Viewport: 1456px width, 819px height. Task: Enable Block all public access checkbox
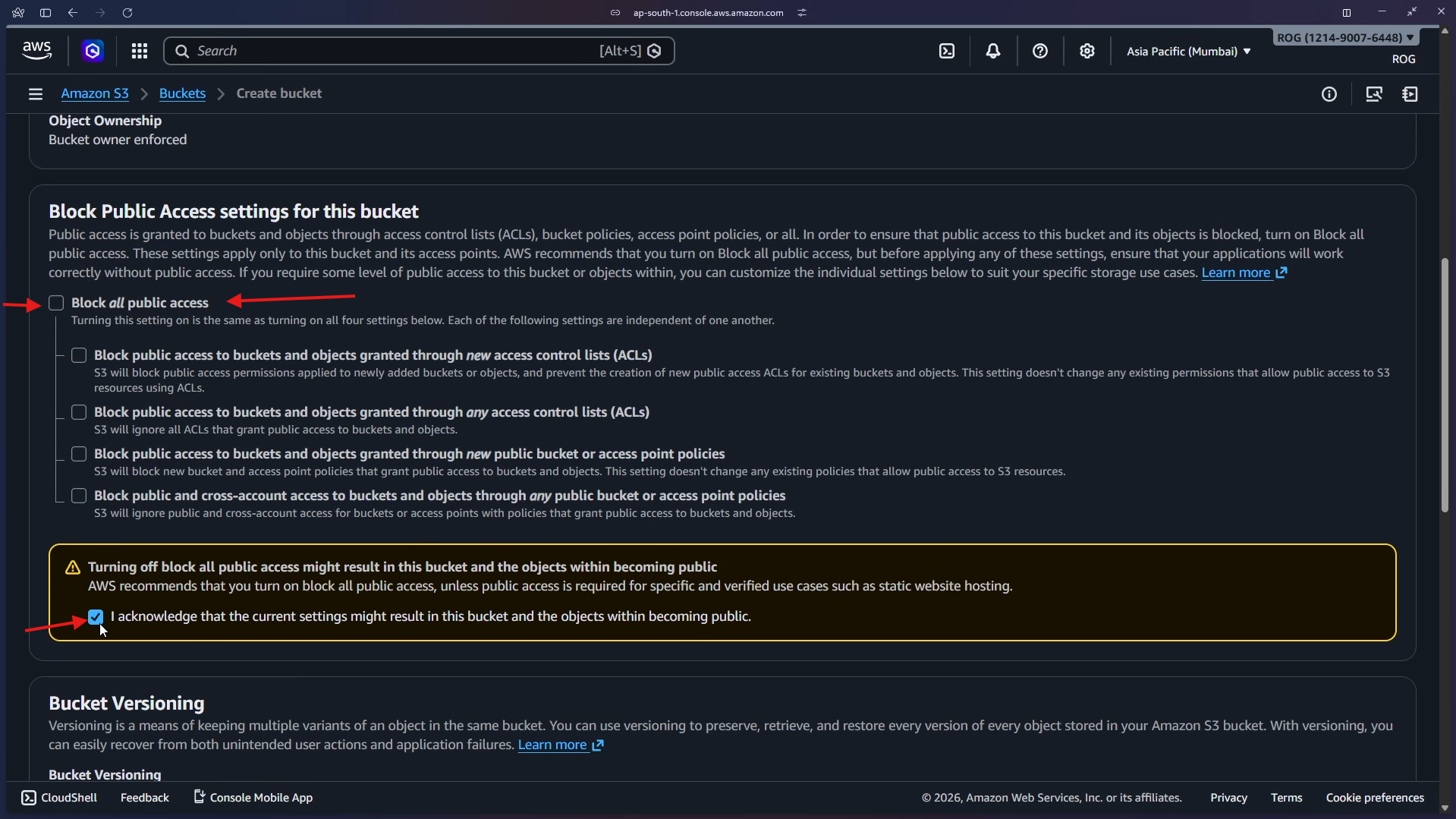56,303
